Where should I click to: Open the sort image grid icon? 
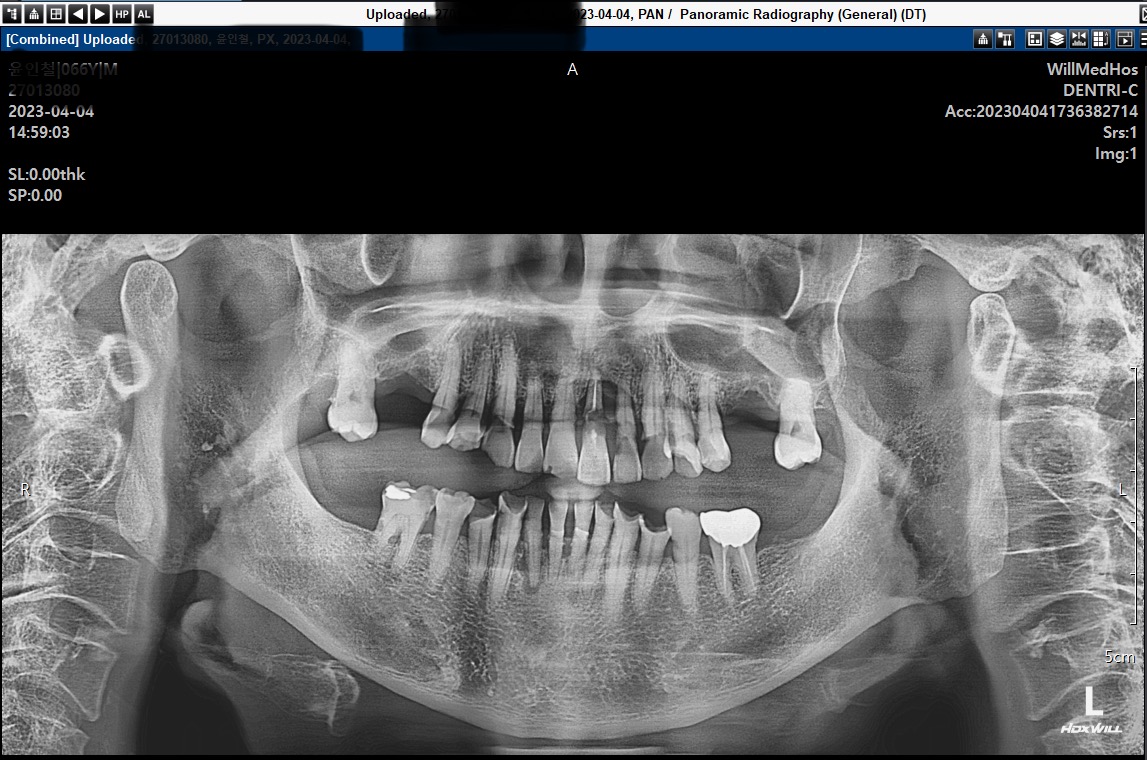1101,39
